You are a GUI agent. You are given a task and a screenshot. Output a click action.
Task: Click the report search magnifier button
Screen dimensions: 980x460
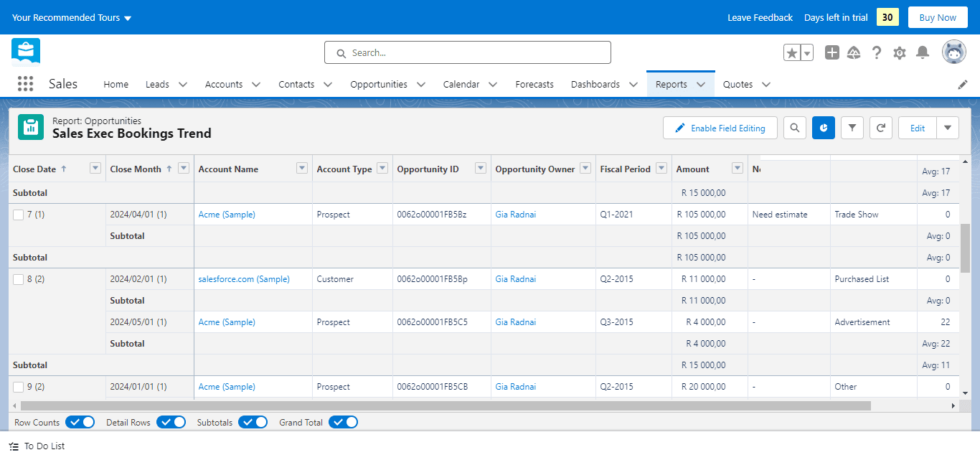click(x=794, y=128)
